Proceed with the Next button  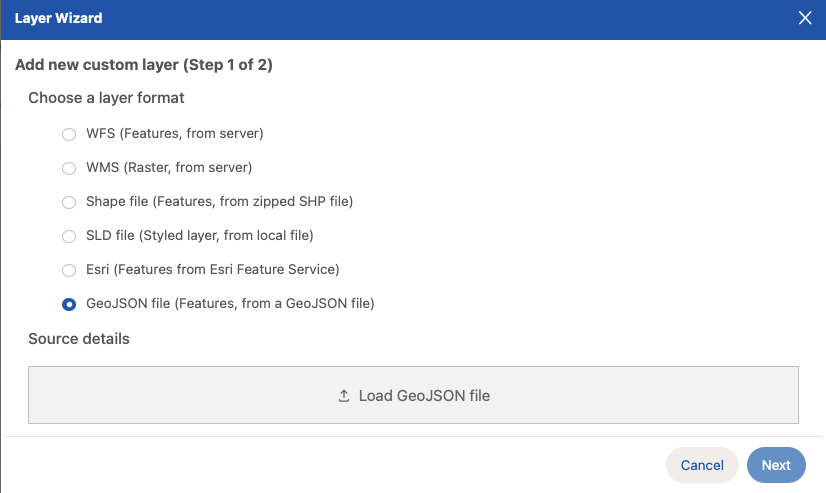point(776,465)
